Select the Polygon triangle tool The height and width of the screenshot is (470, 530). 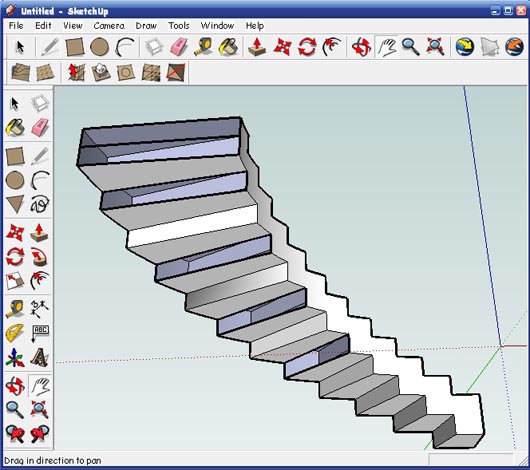(15, 204)
